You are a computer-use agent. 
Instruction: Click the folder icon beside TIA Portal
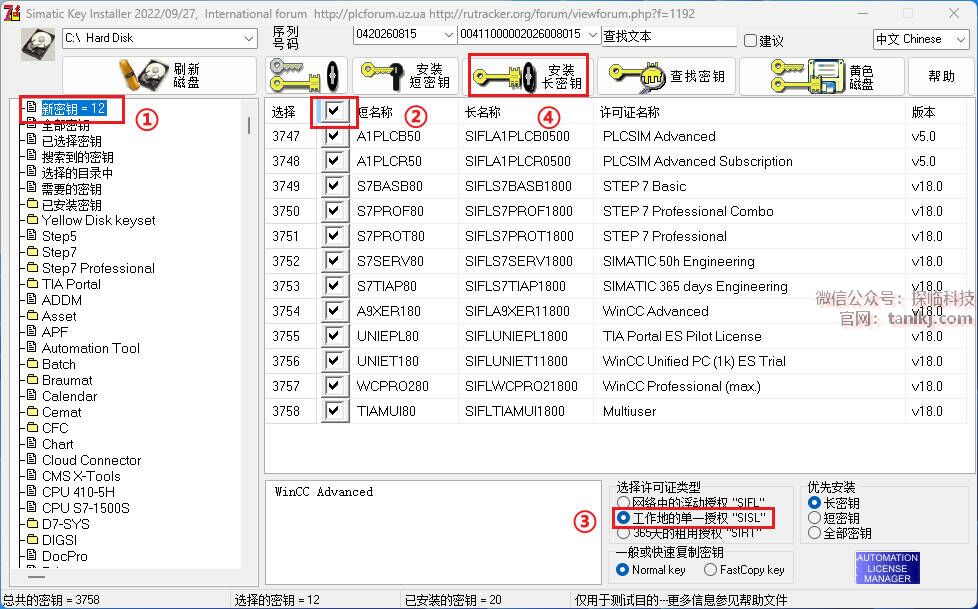coord(32,284)
